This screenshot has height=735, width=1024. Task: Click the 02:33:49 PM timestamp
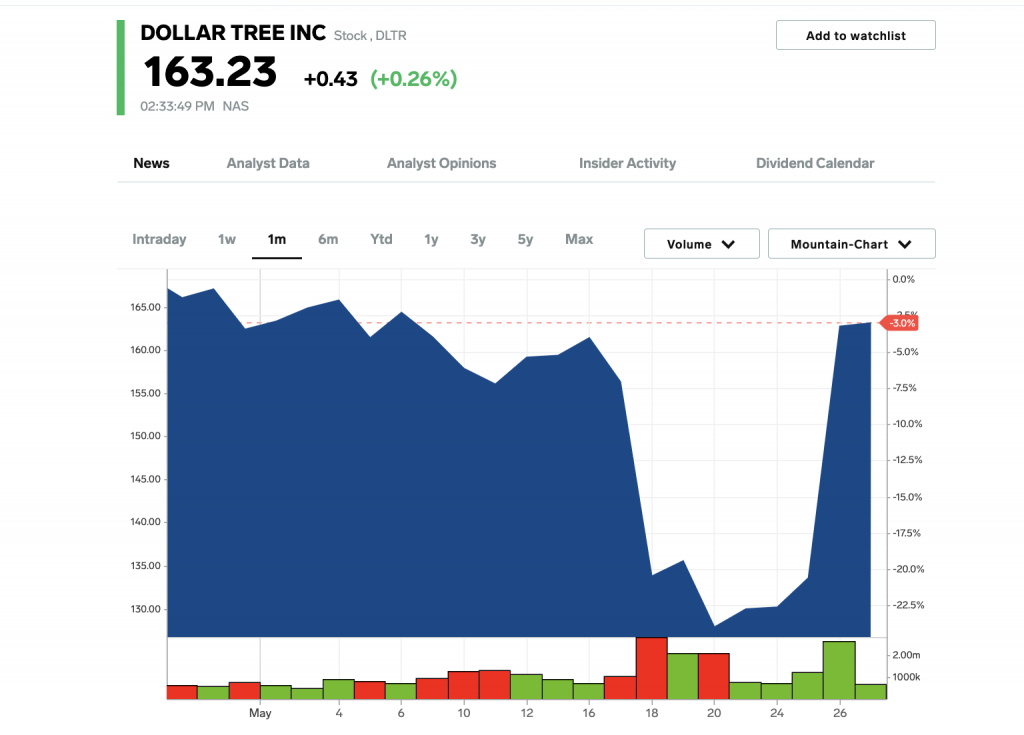point(177,106)
